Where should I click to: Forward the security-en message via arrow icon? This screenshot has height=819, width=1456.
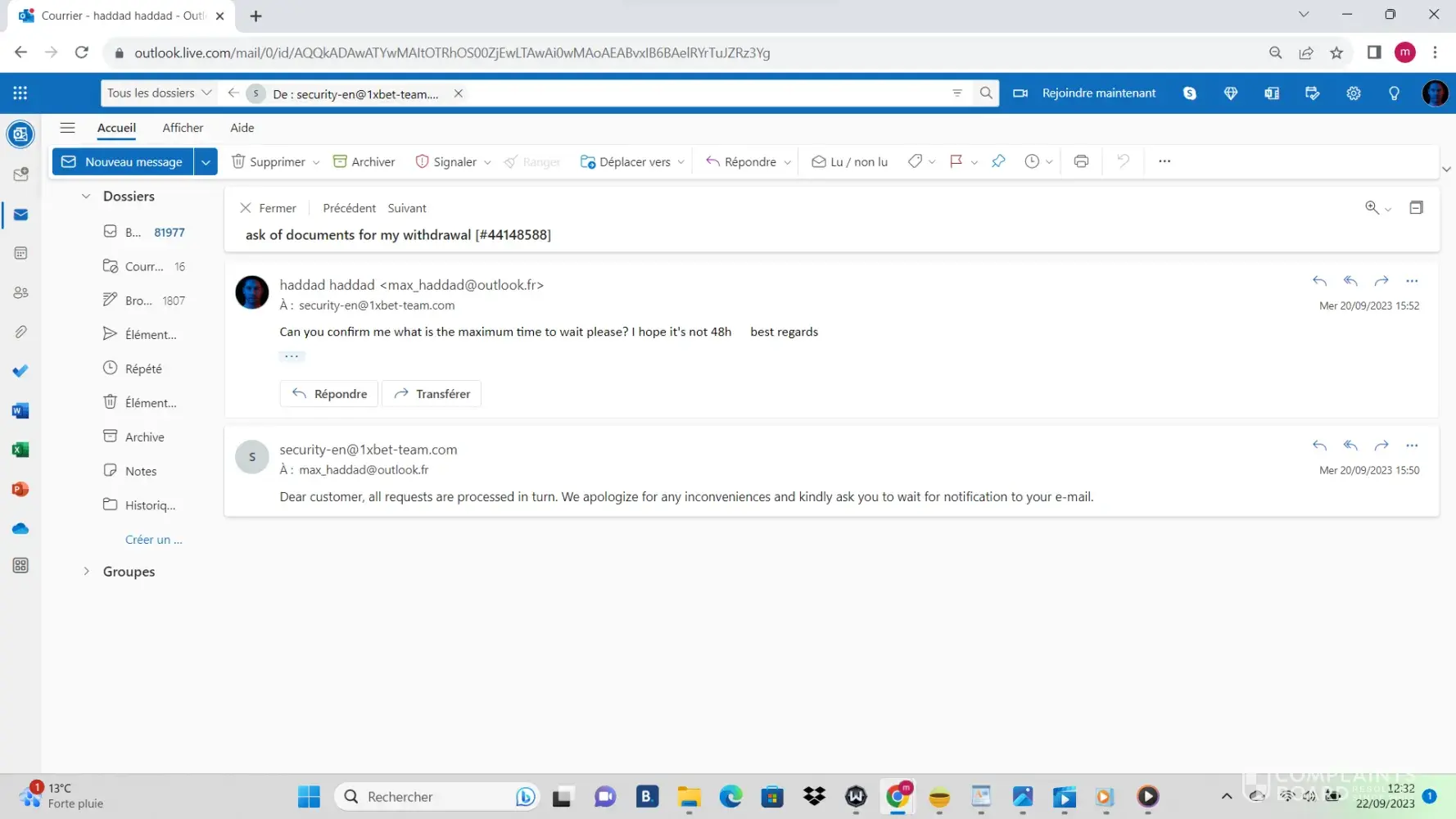pyautogui.click(x=1381, y=446)
